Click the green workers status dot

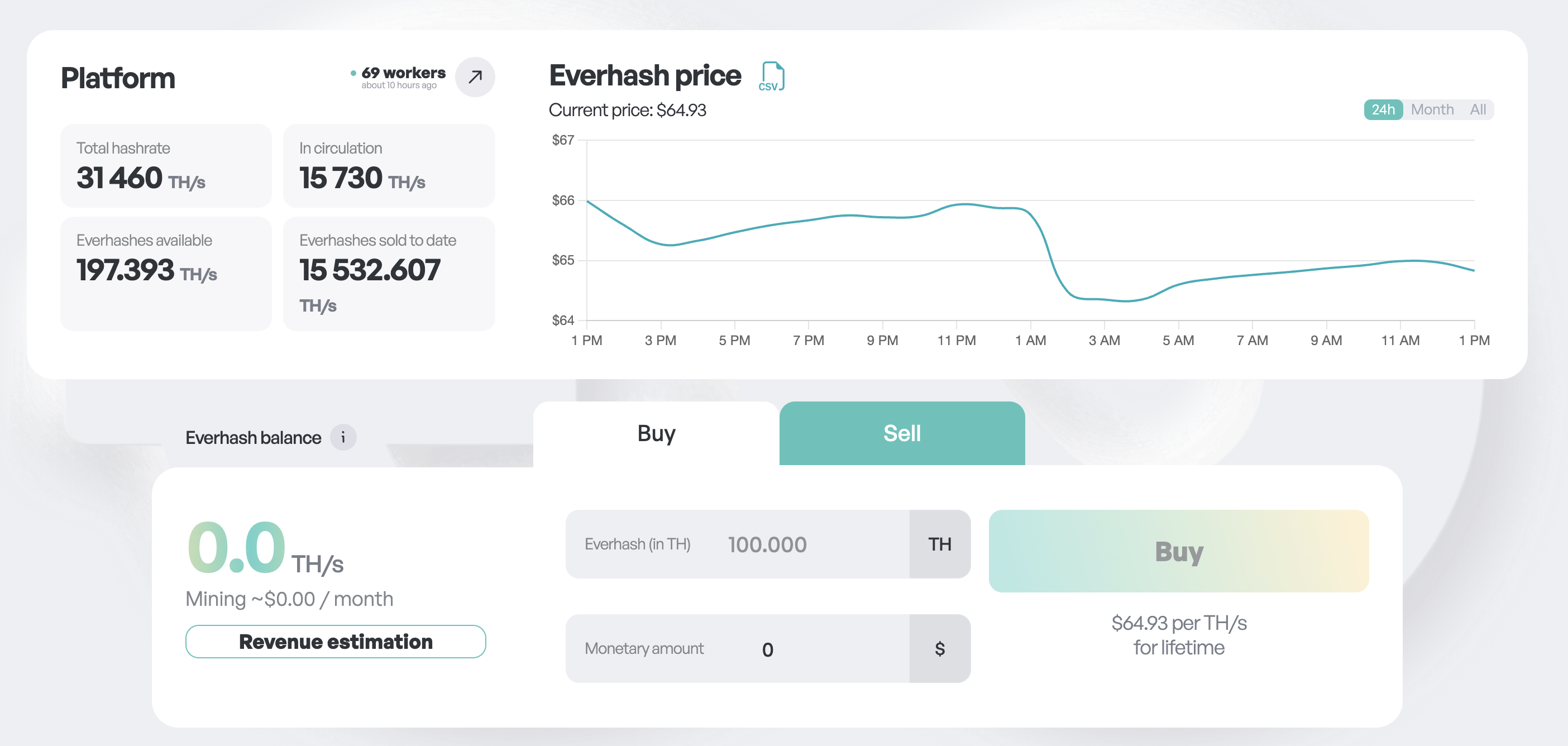click(353, 73)
